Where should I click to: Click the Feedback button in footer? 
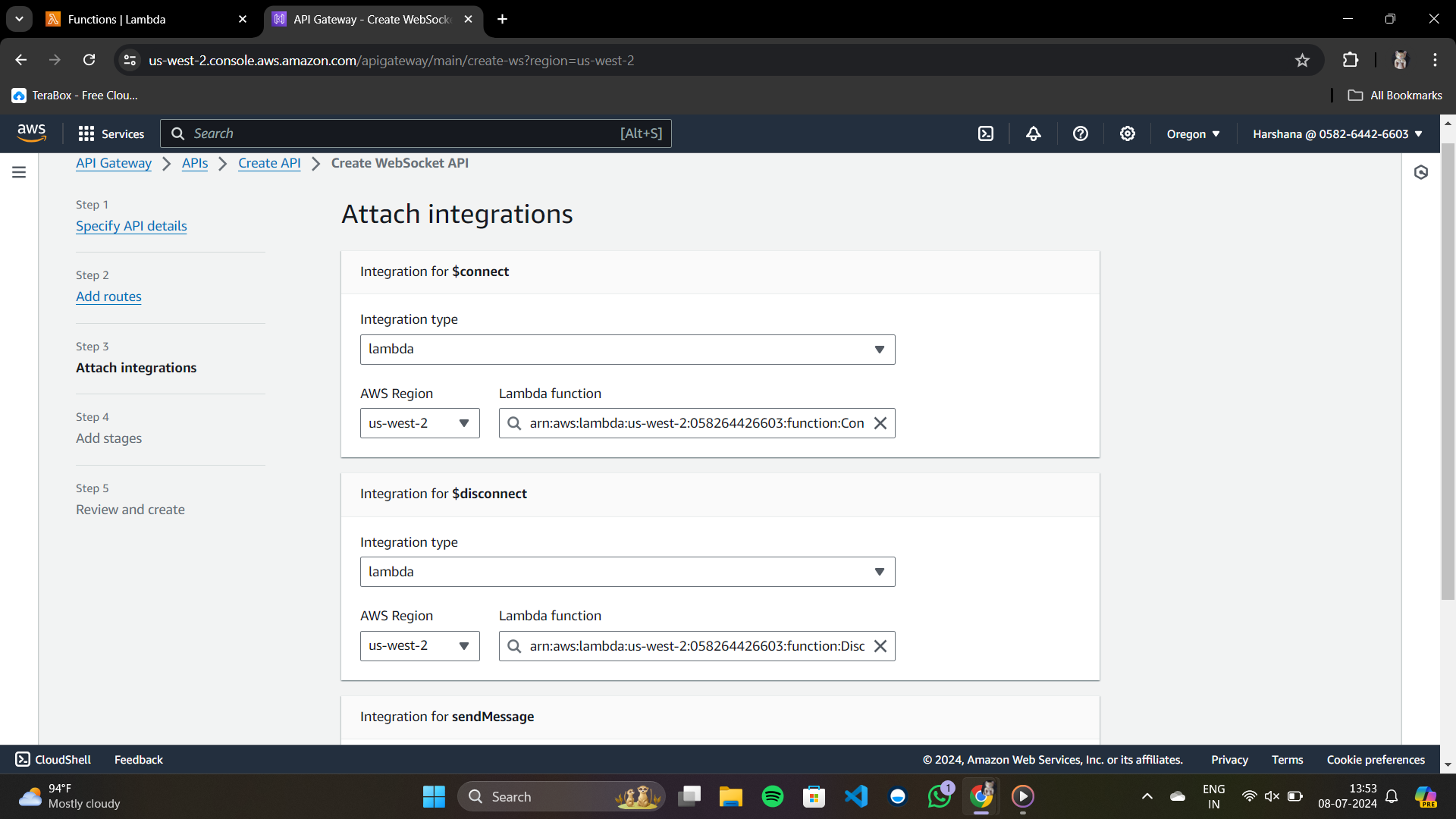138,760
